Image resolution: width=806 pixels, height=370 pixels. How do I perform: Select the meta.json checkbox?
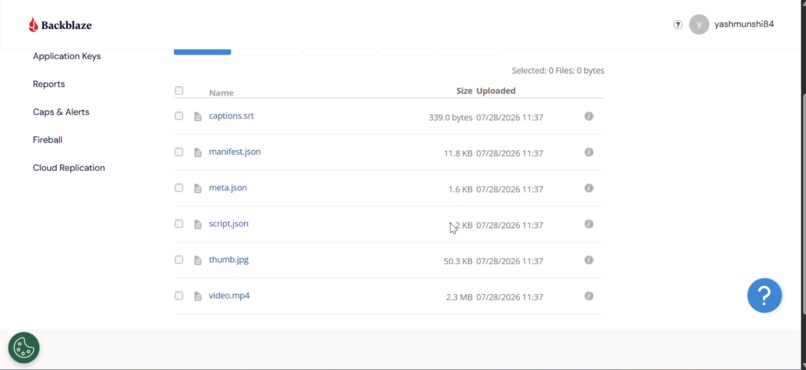(x=179, y=188)
